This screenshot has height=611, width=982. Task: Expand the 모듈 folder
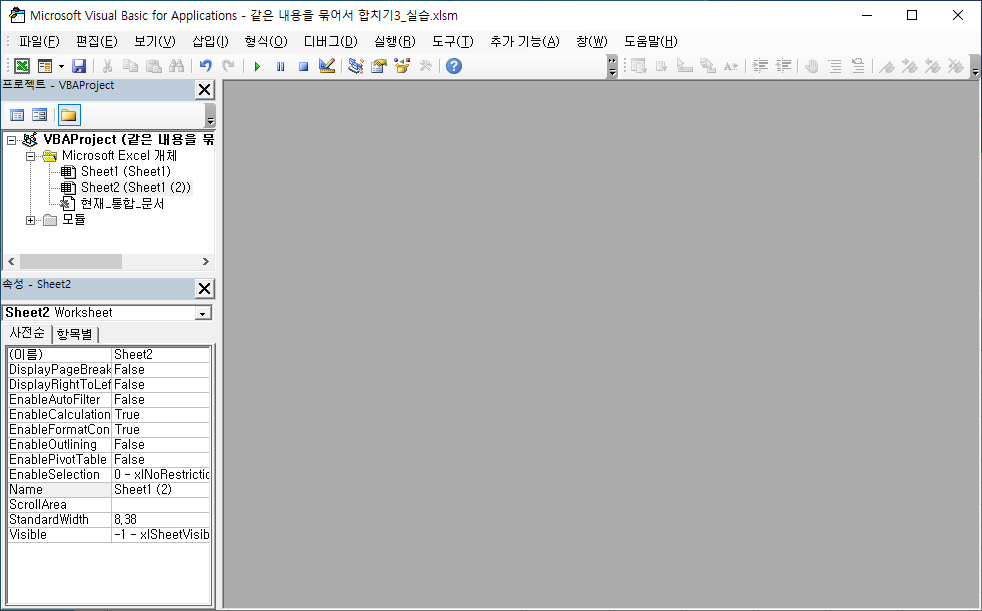[x=30, y=220]
